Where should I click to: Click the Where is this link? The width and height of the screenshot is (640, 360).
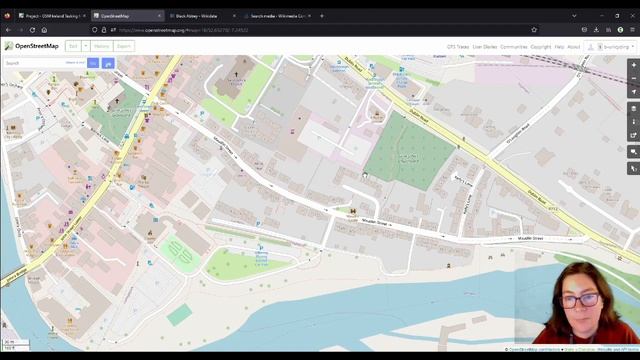coord(75,63)
